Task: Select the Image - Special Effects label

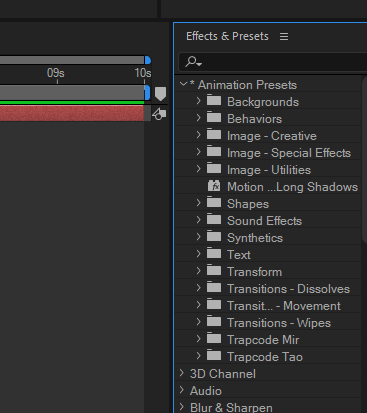Action: coord(289,153)
